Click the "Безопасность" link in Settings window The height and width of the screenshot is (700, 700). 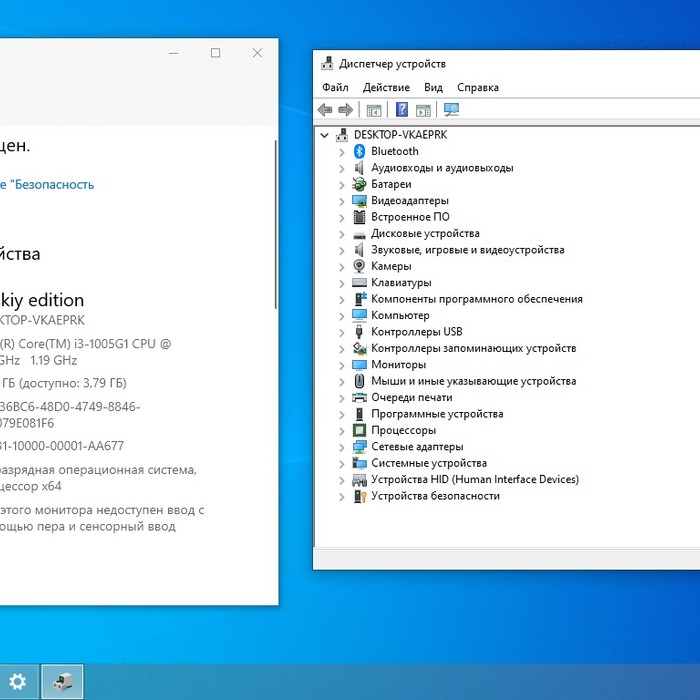coord(50,185)
